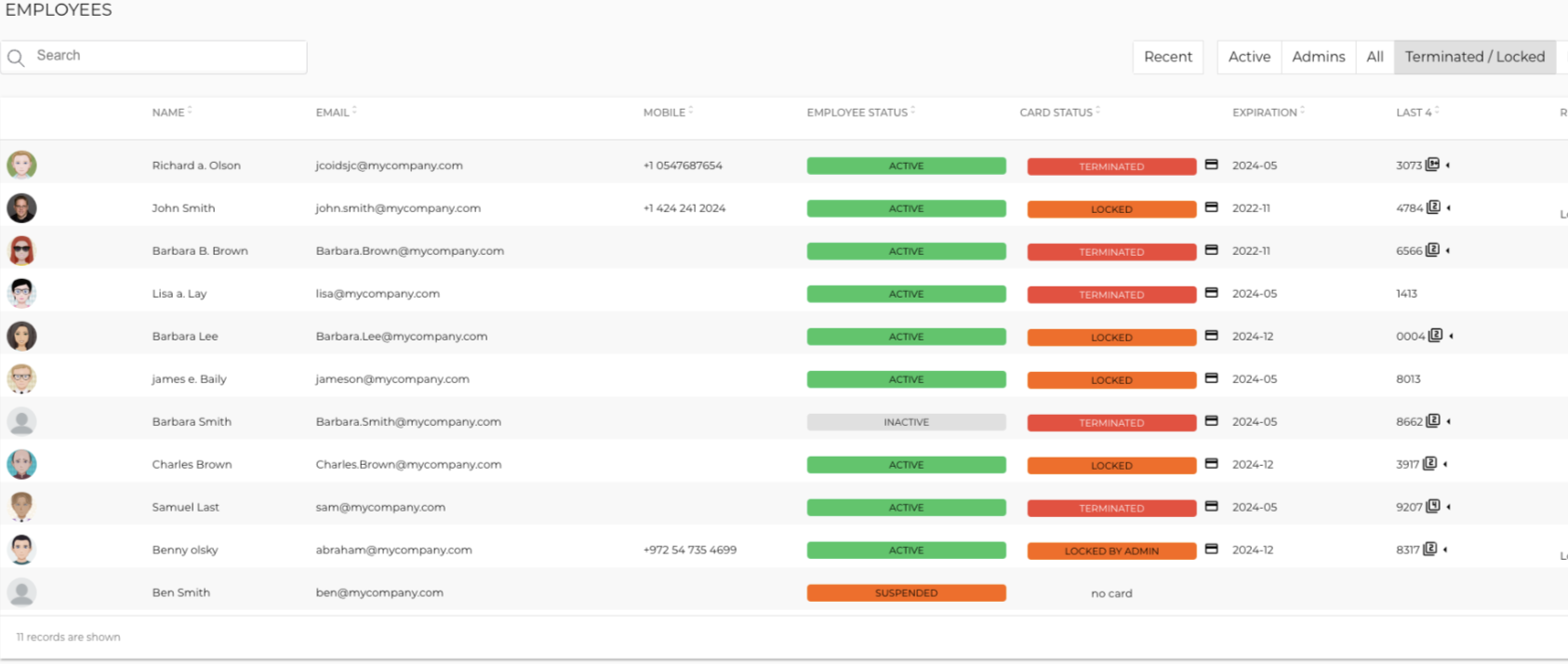Open multiple-cards icon beside 3073
The height and width of the screenshot is (664, 1568).
[1432, 165]
